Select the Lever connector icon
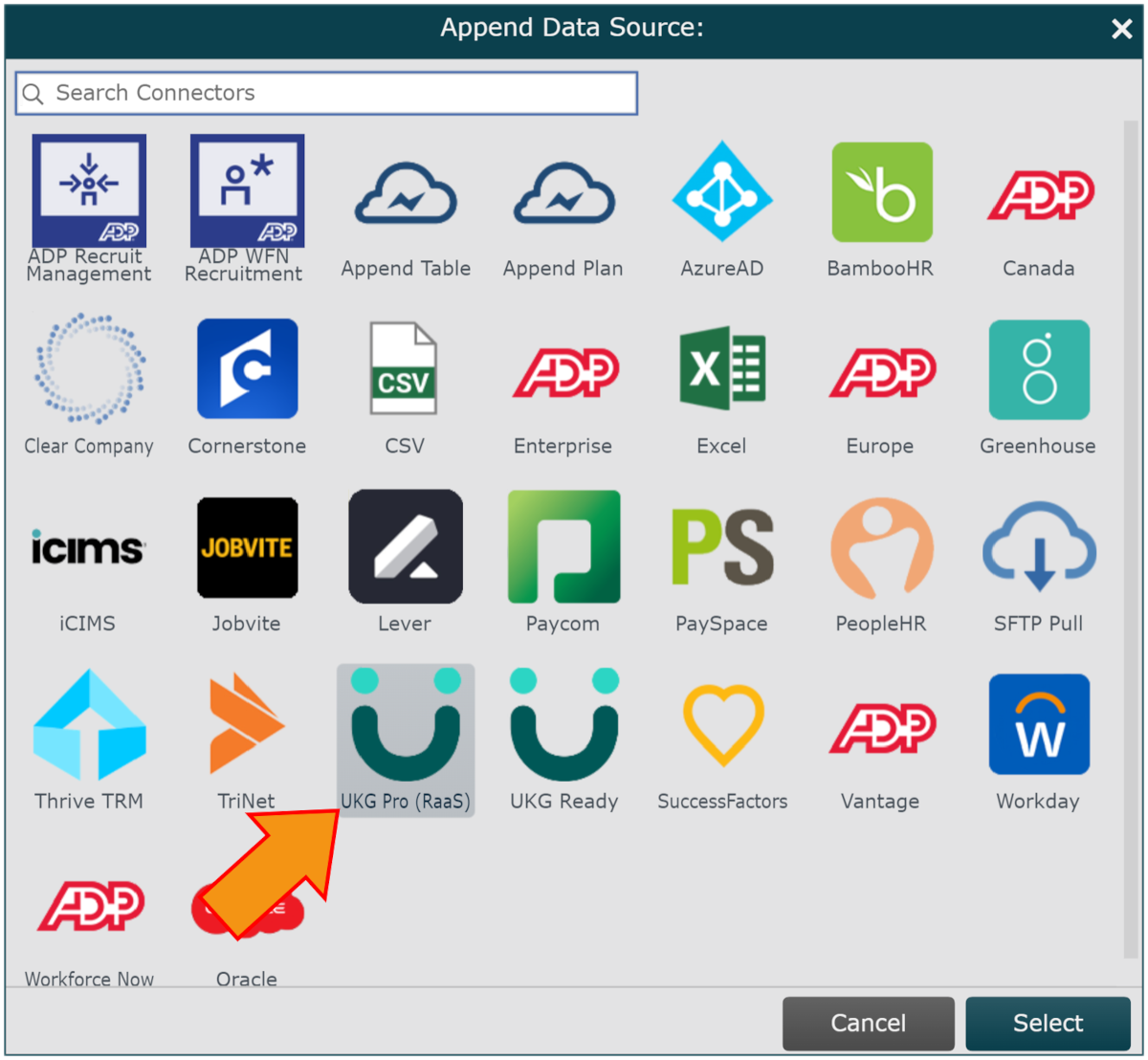 (x=406, y=547)
